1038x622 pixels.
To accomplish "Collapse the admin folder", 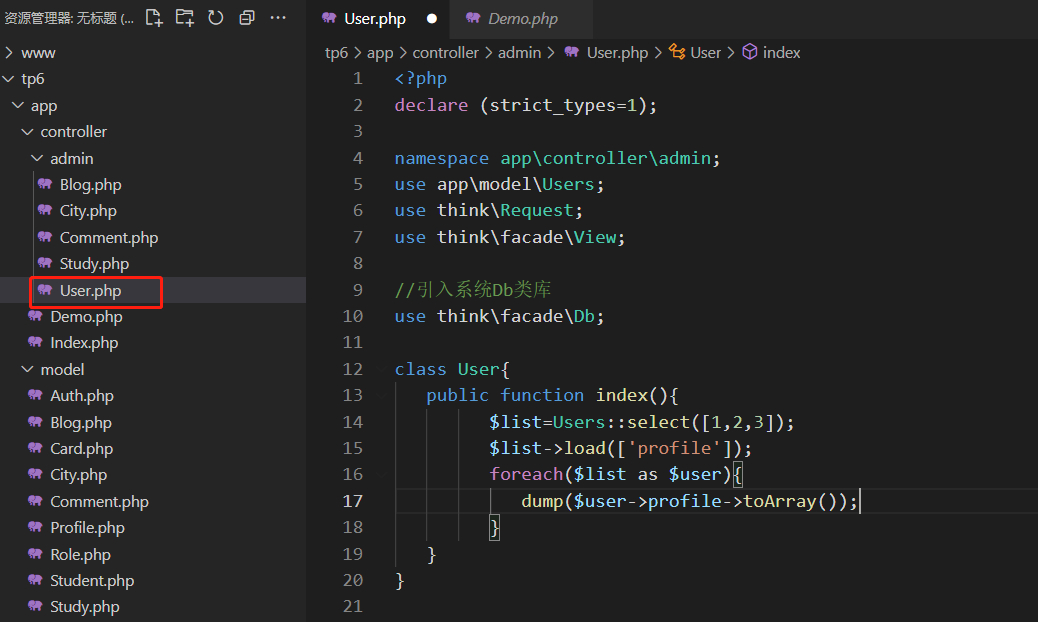I will pyautogui.click(x=38, y=158).
